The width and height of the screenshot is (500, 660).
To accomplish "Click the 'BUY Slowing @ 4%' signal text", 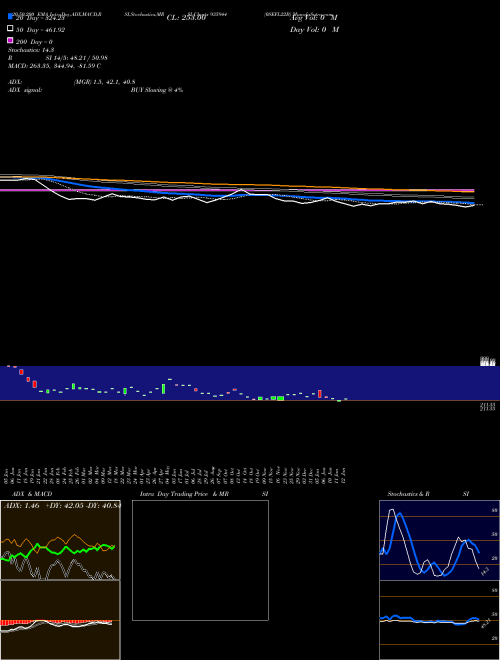I will (x=157, y=90).
